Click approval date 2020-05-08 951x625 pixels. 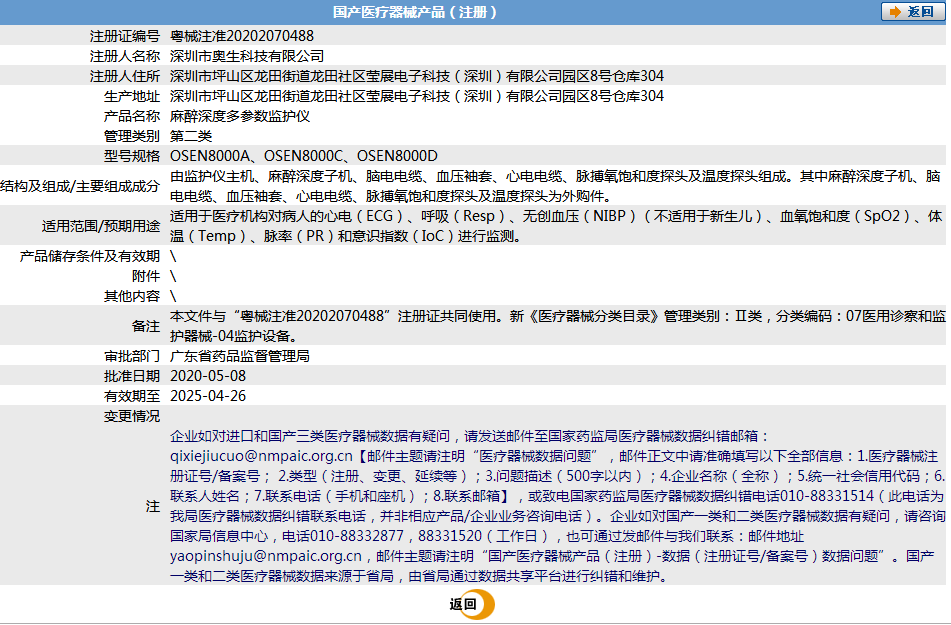click(208, 376)
